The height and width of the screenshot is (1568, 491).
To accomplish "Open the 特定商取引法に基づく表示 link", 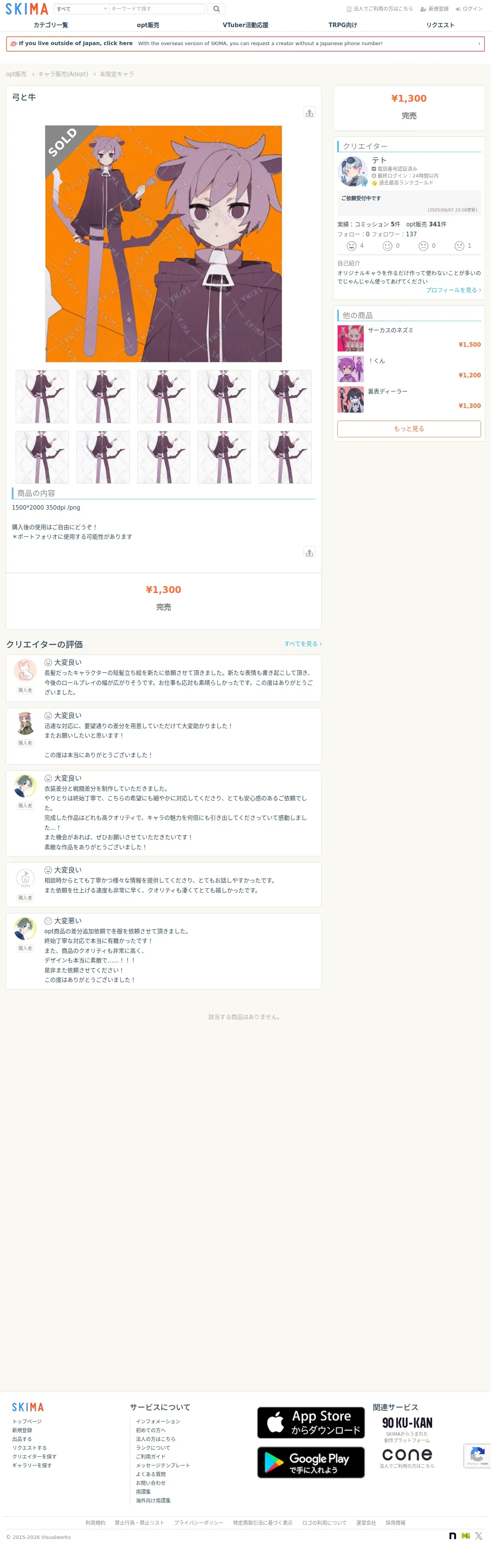I will pos(263,1523).
